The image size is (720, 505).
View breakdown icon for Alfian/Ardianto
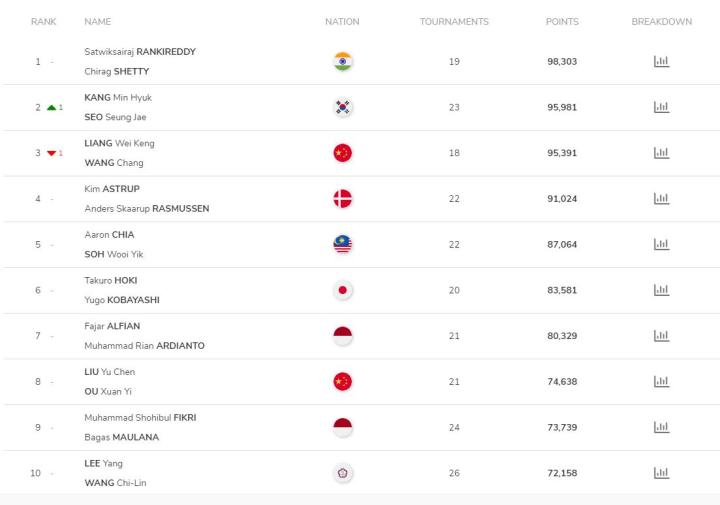pos(661,336)
